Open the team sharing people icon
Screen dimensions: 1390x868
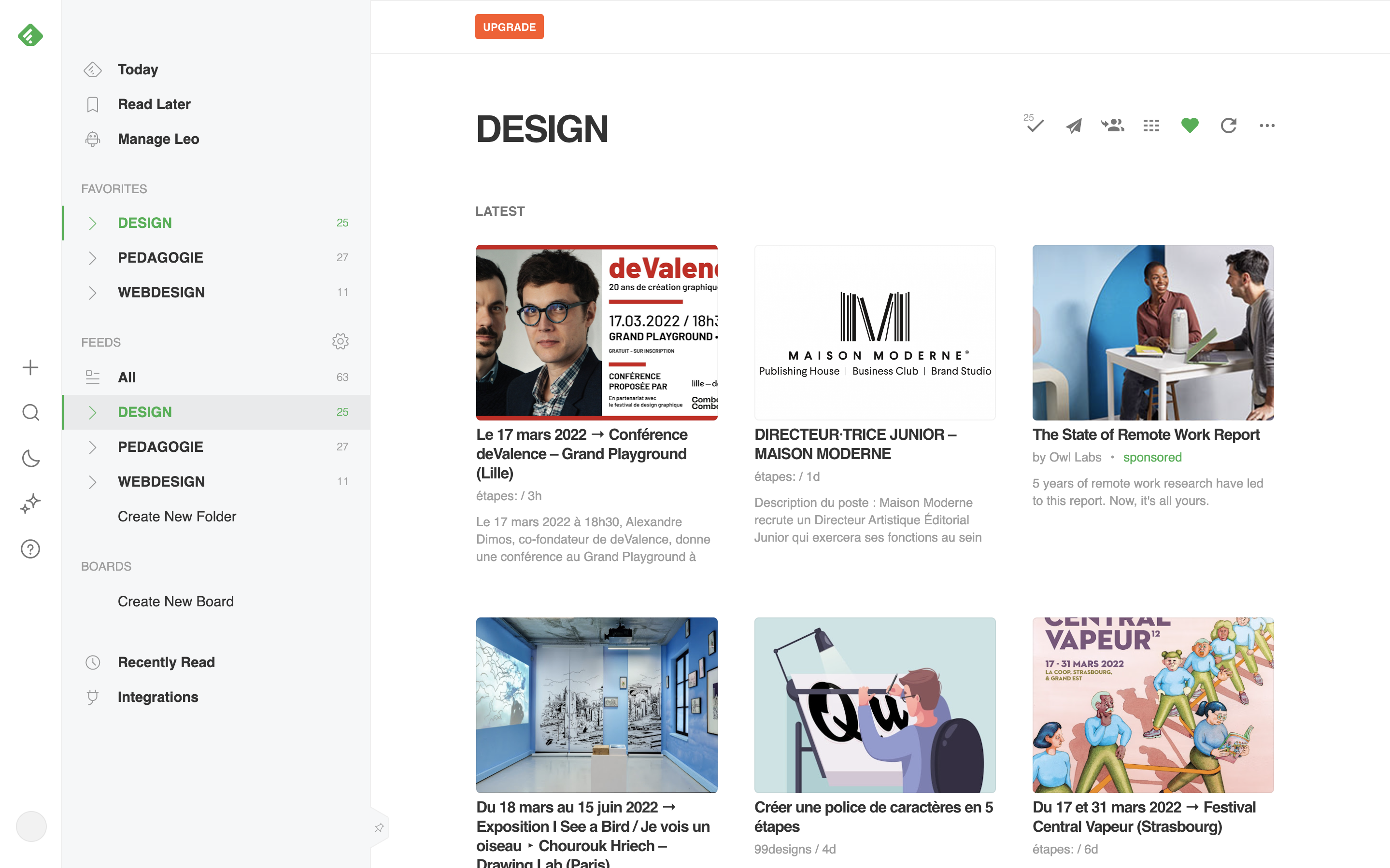[1112, 125]
